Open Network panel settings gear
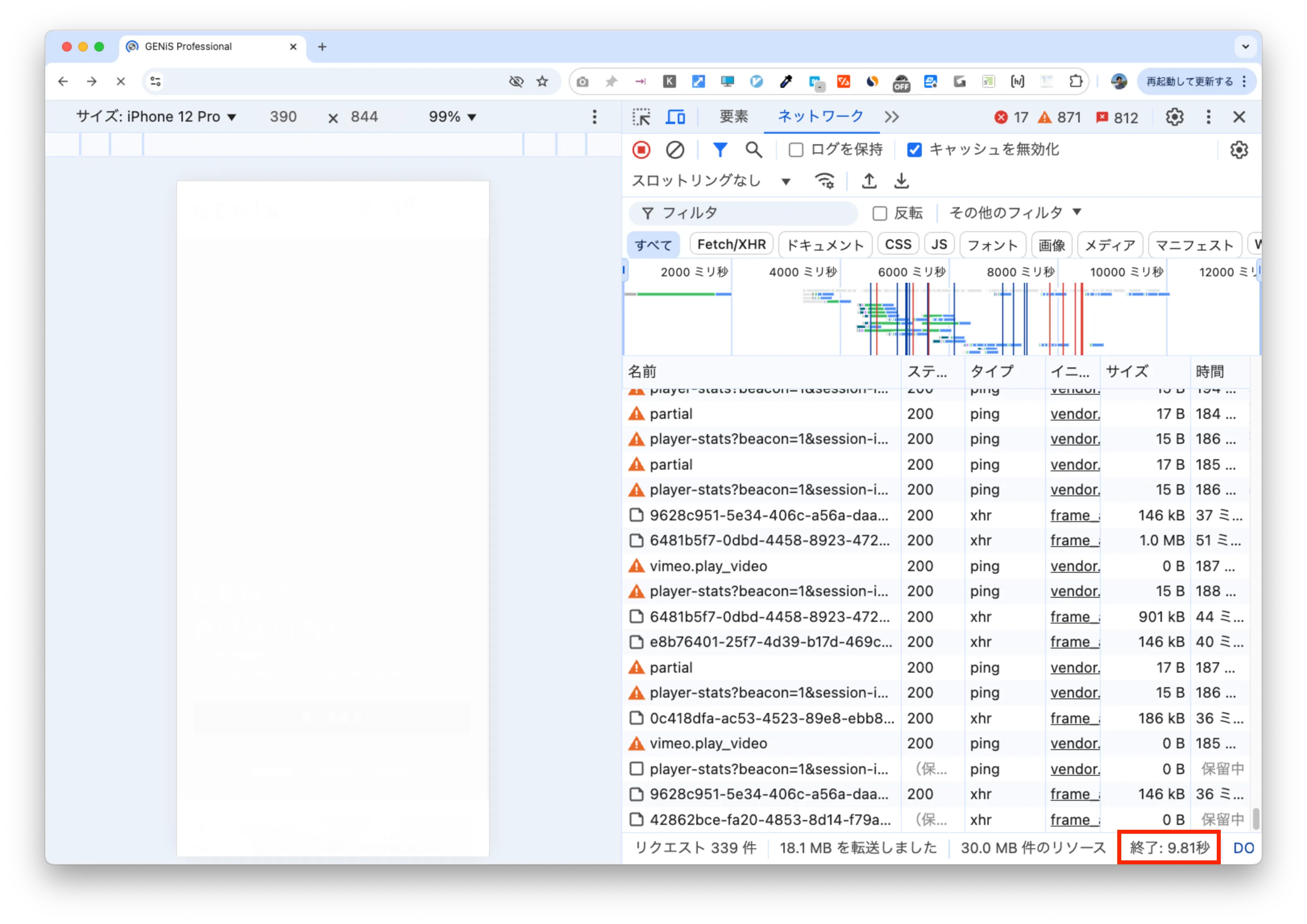The image size is (1307, 924). tap(1239, 150)
